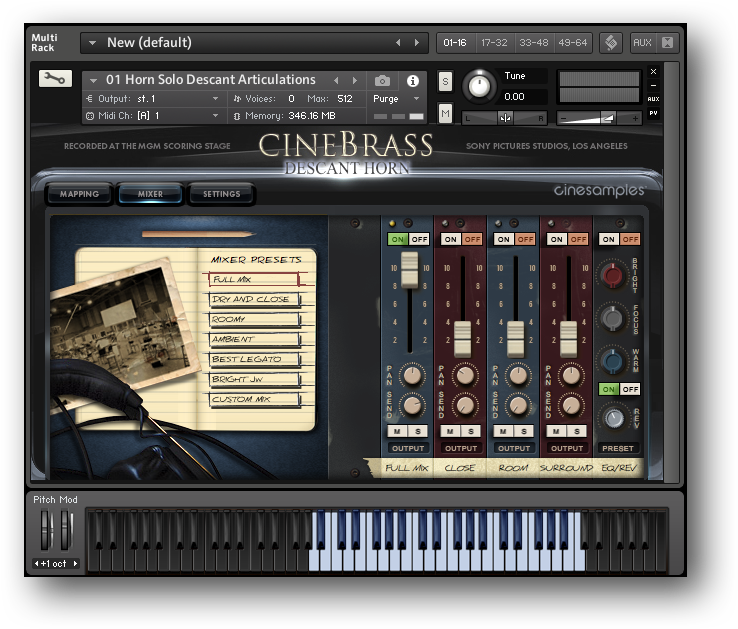Click the Surround channel pan knob
This screenshot has height=629, width=738.
[571, 375]
